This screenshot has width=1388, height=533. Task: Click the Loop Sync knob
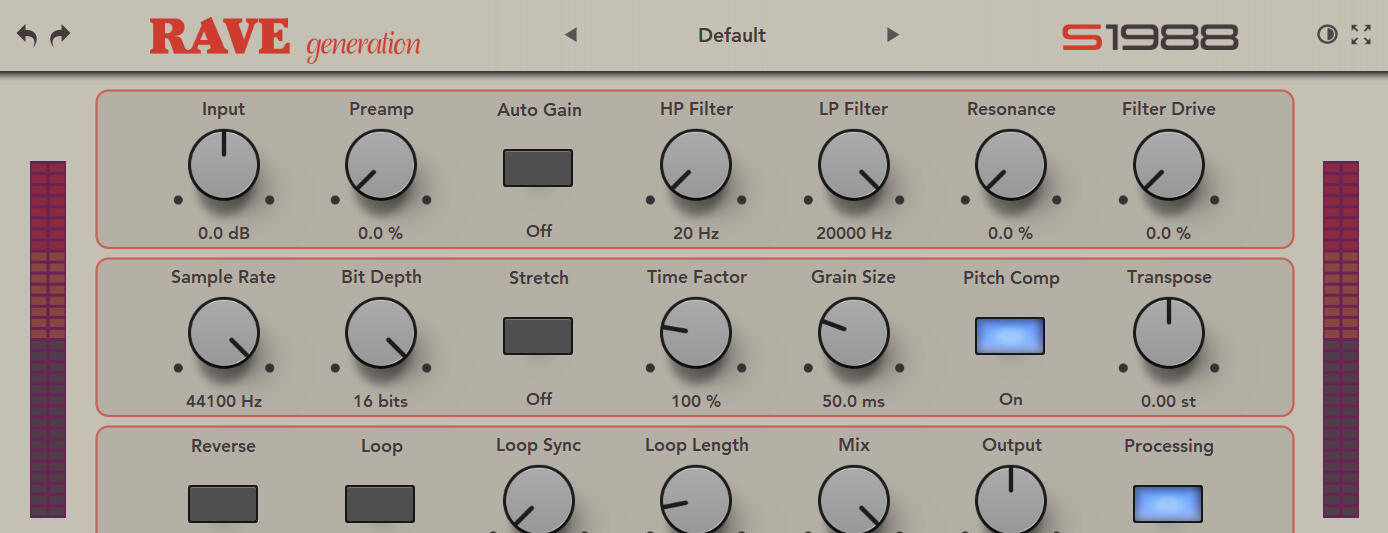click(x=539, y=499)
